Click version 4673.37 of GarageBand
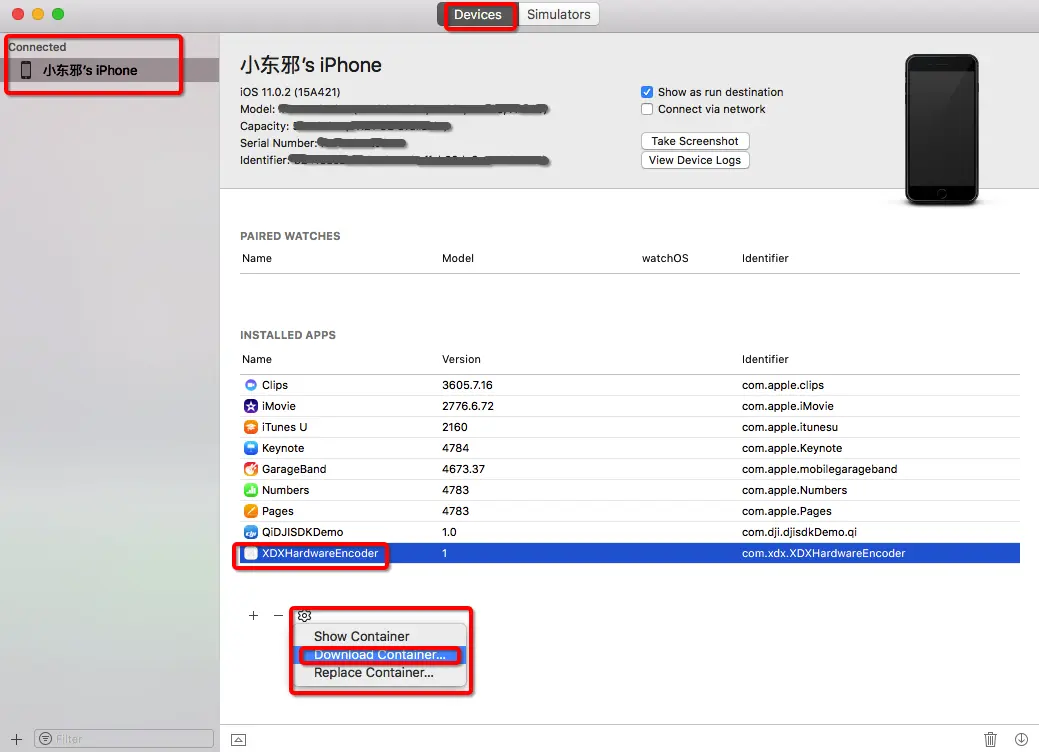Screen dimensions: 1039x752 click(x=463, y=469)
